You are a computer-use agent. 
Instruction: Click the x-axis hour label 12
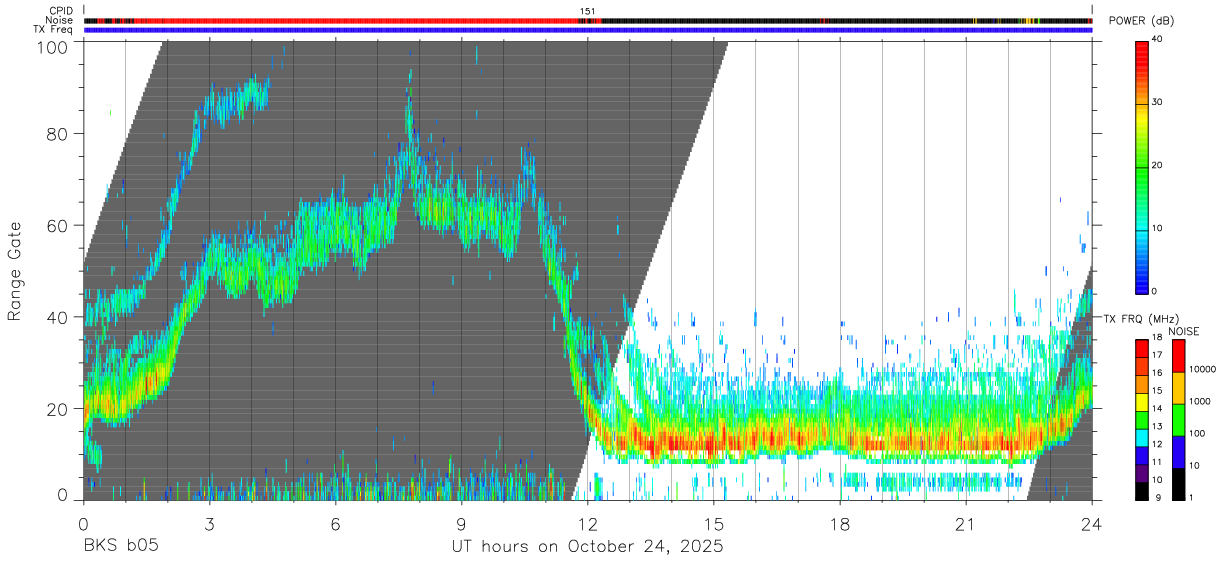point(588,524)
